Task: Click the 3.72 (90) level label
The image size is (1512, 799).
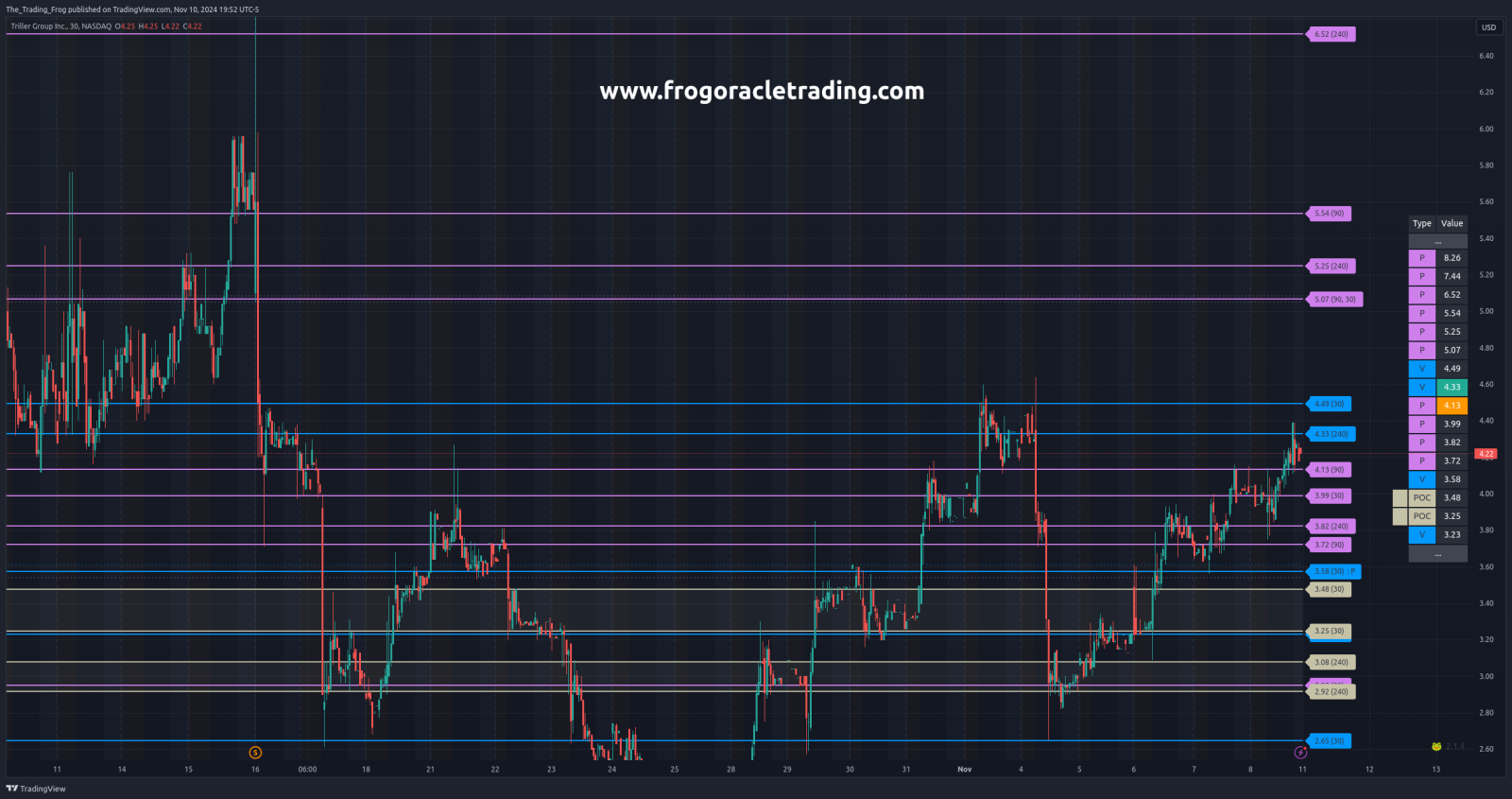Action: coord(1329,545)
